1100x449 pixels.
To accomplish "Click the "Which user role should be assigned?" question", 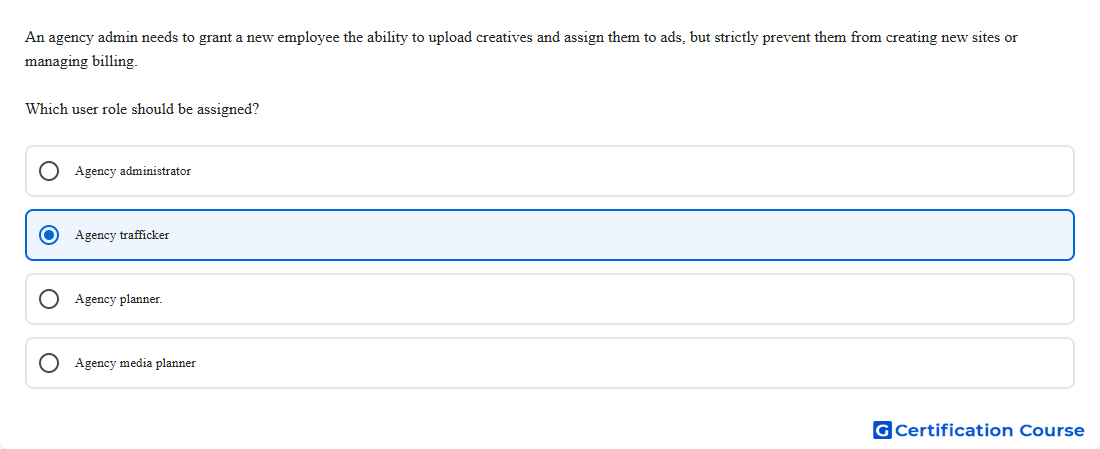I will [x=142, y=109].
